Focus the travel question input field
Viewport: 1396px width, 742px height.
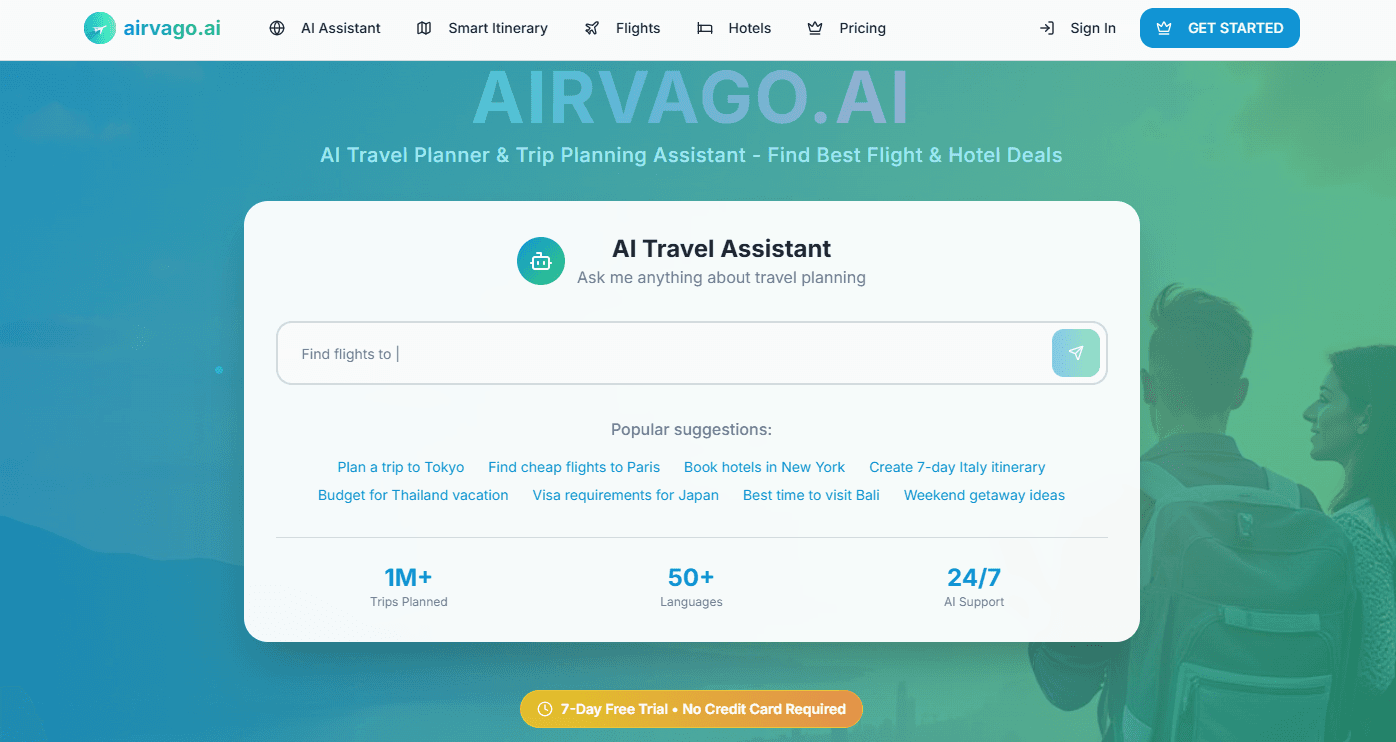tap(660, 353)
